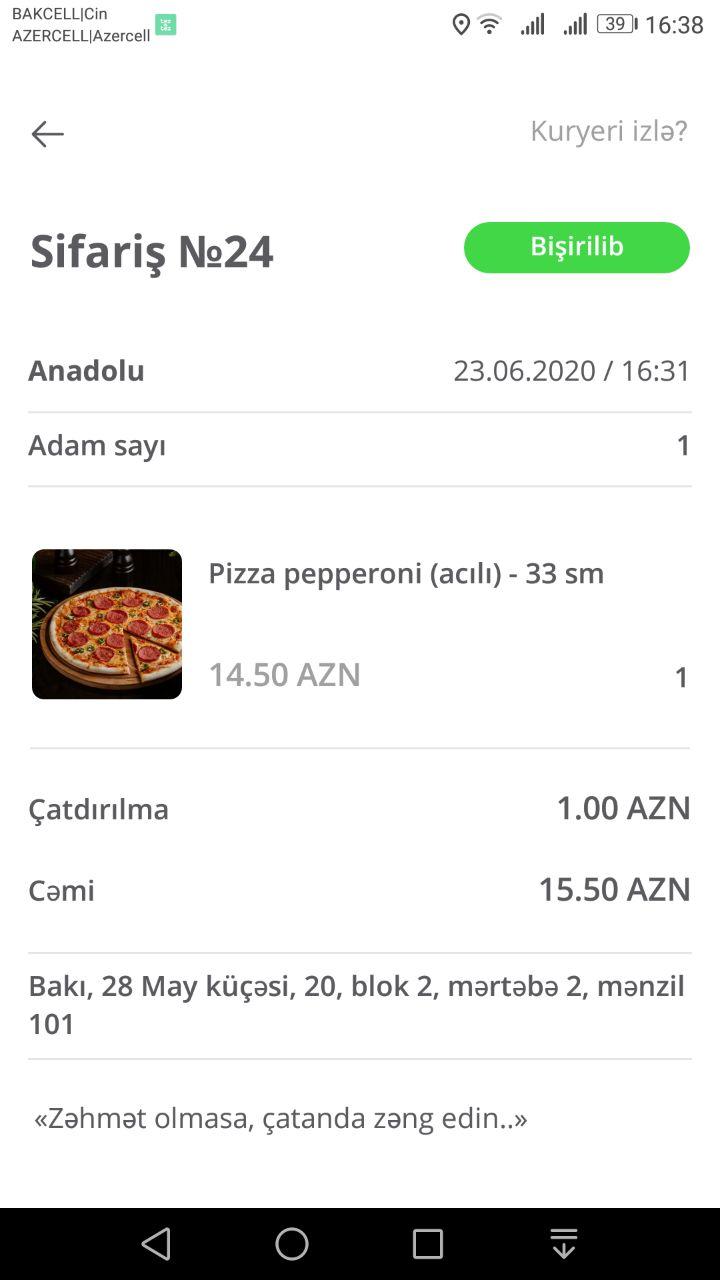Tap the green notification icon in status bar
This screenshot has width=720, height=1280.
(165, 25)
